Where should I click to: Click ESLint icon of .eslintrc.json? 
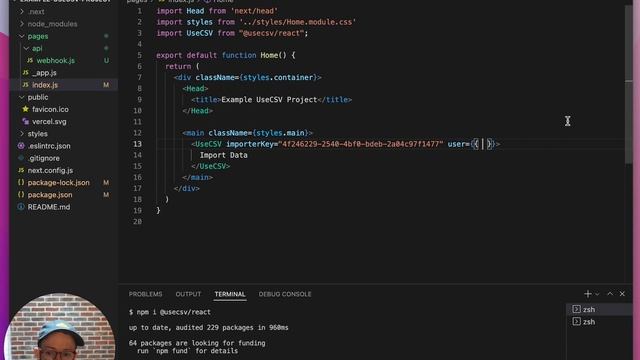[21, 146]
